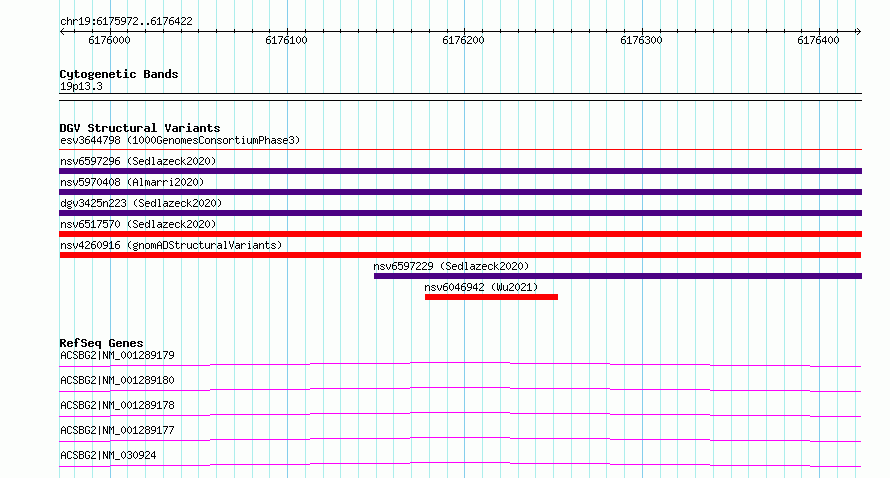Click ruler position 6176400
Screen dimensions: 890x478
click(x=818, y=40)
